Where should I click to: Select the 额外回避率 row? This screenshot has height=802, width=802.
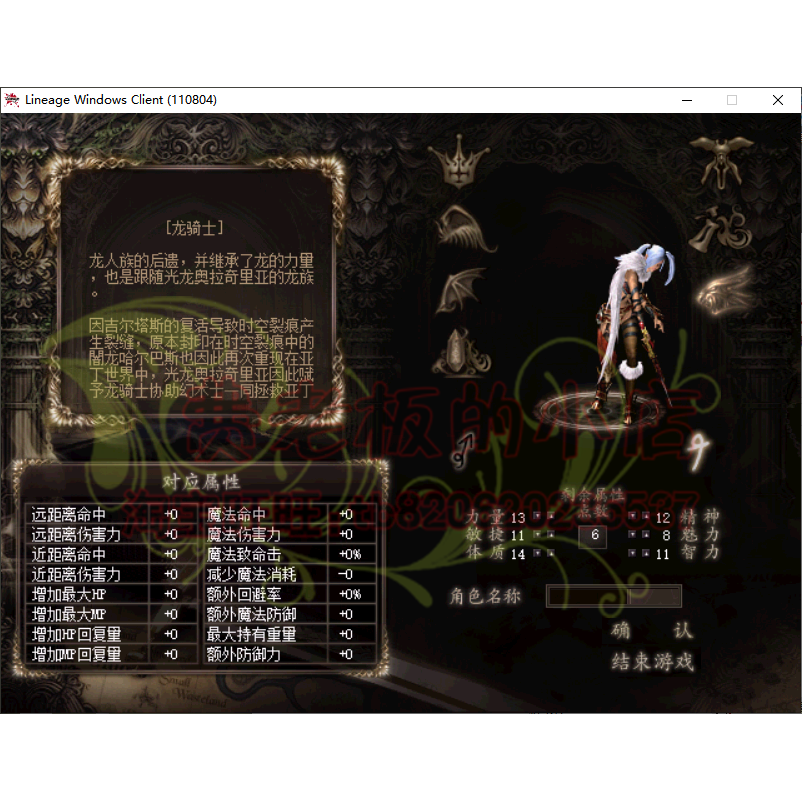290,594
